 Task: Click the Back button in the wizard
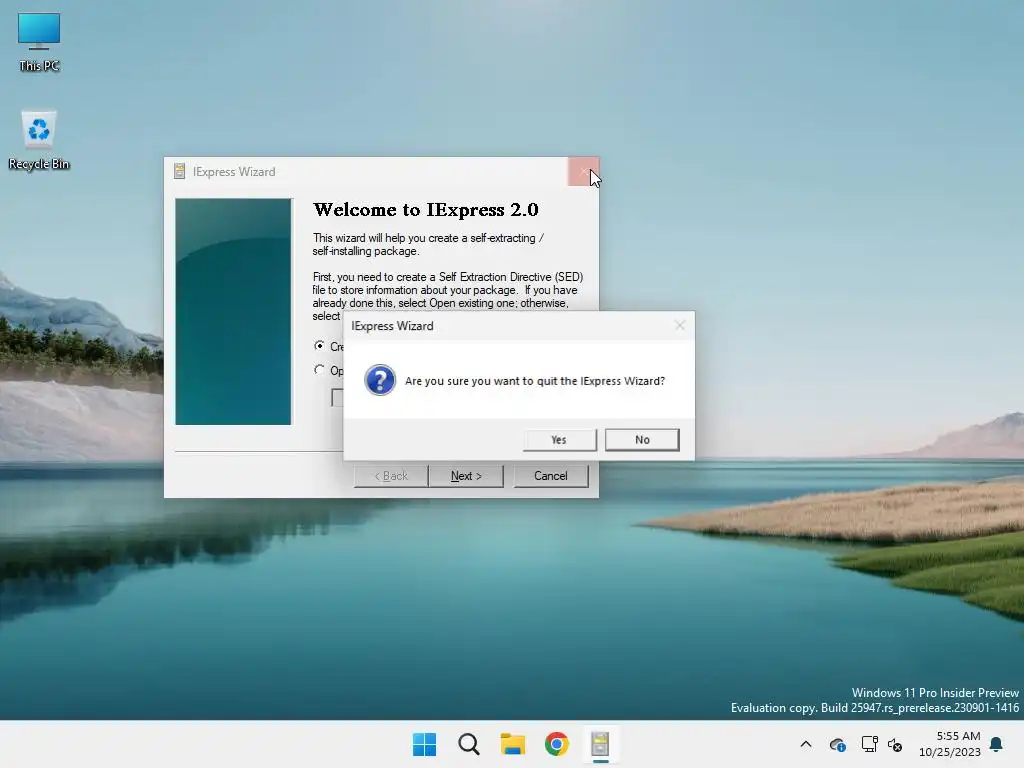click(391, 476)
